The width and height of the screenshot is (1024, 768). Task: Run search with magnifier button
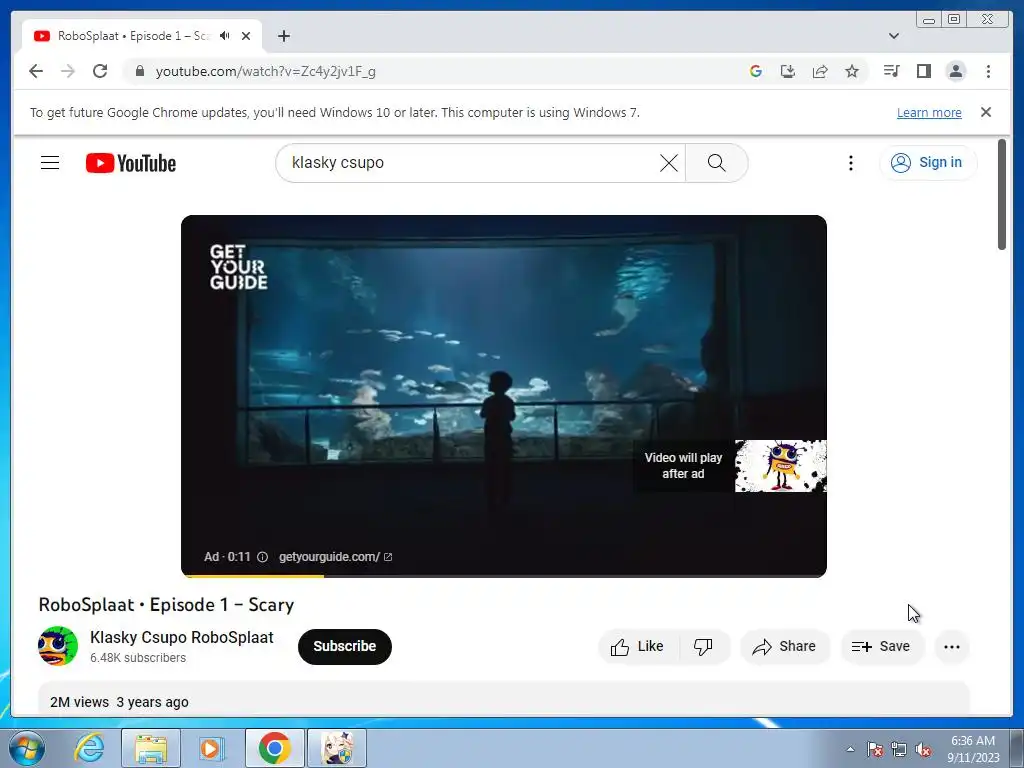click(716, 163)
